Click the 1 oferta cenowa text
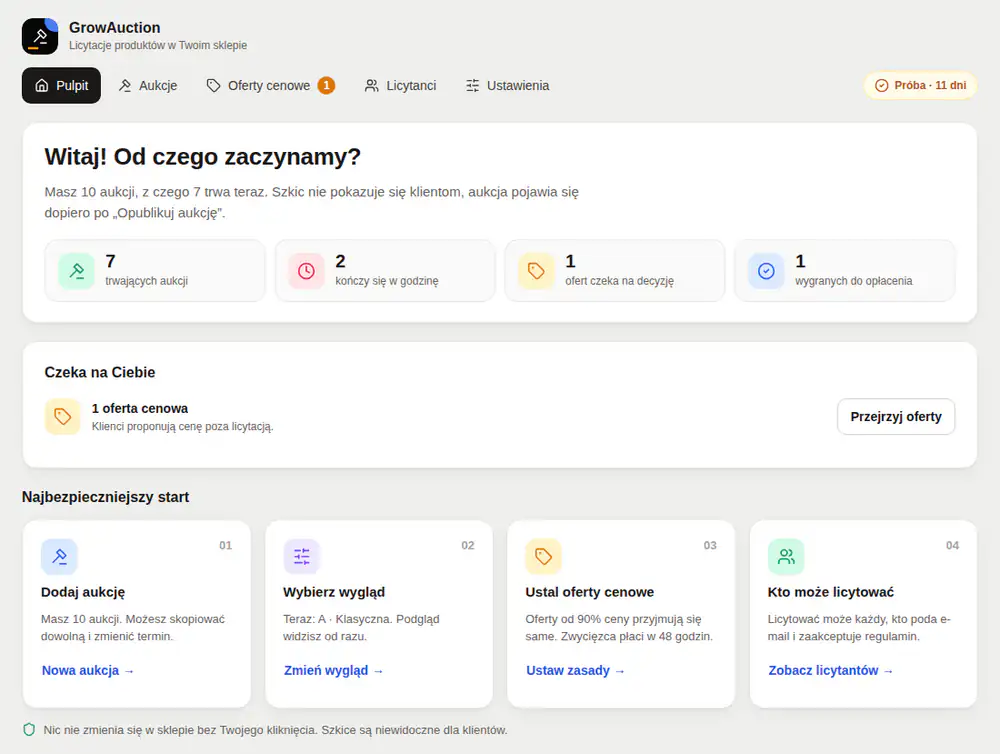The height and width of the screenshot is (754, 1000). click(x=140, y=408)
